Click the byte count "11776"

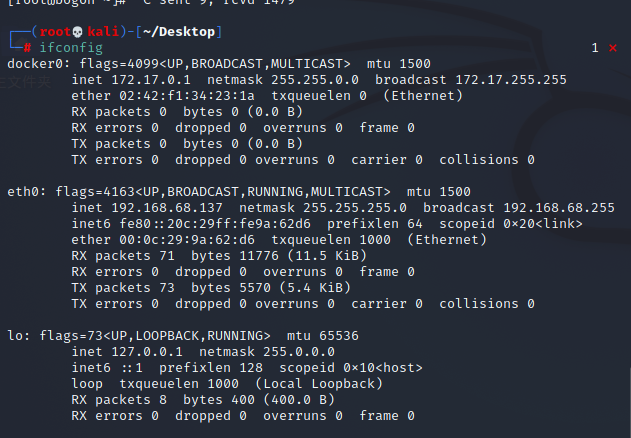point(259,256)
